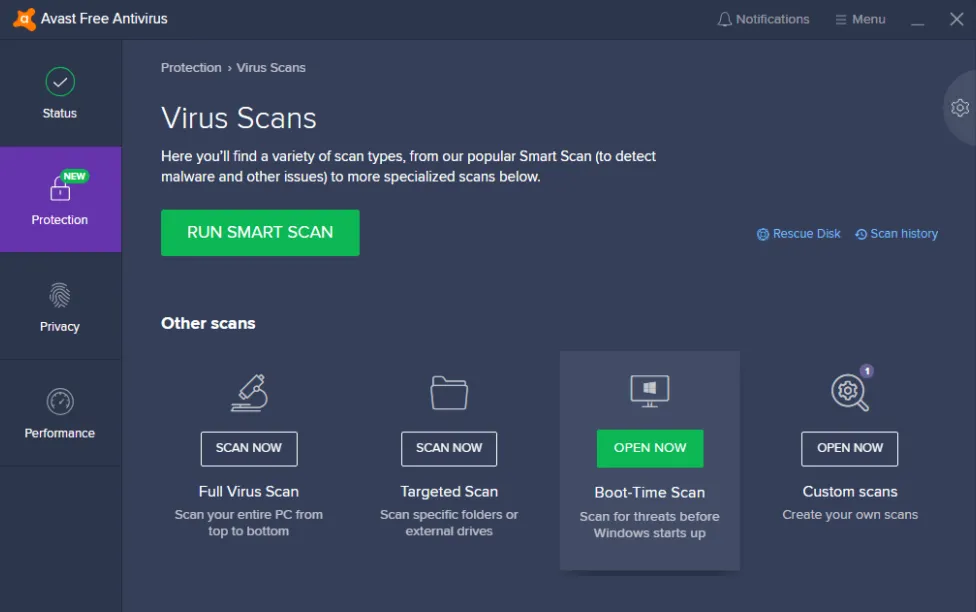Click the NEW badge on Protection

[x=75, y=176]
